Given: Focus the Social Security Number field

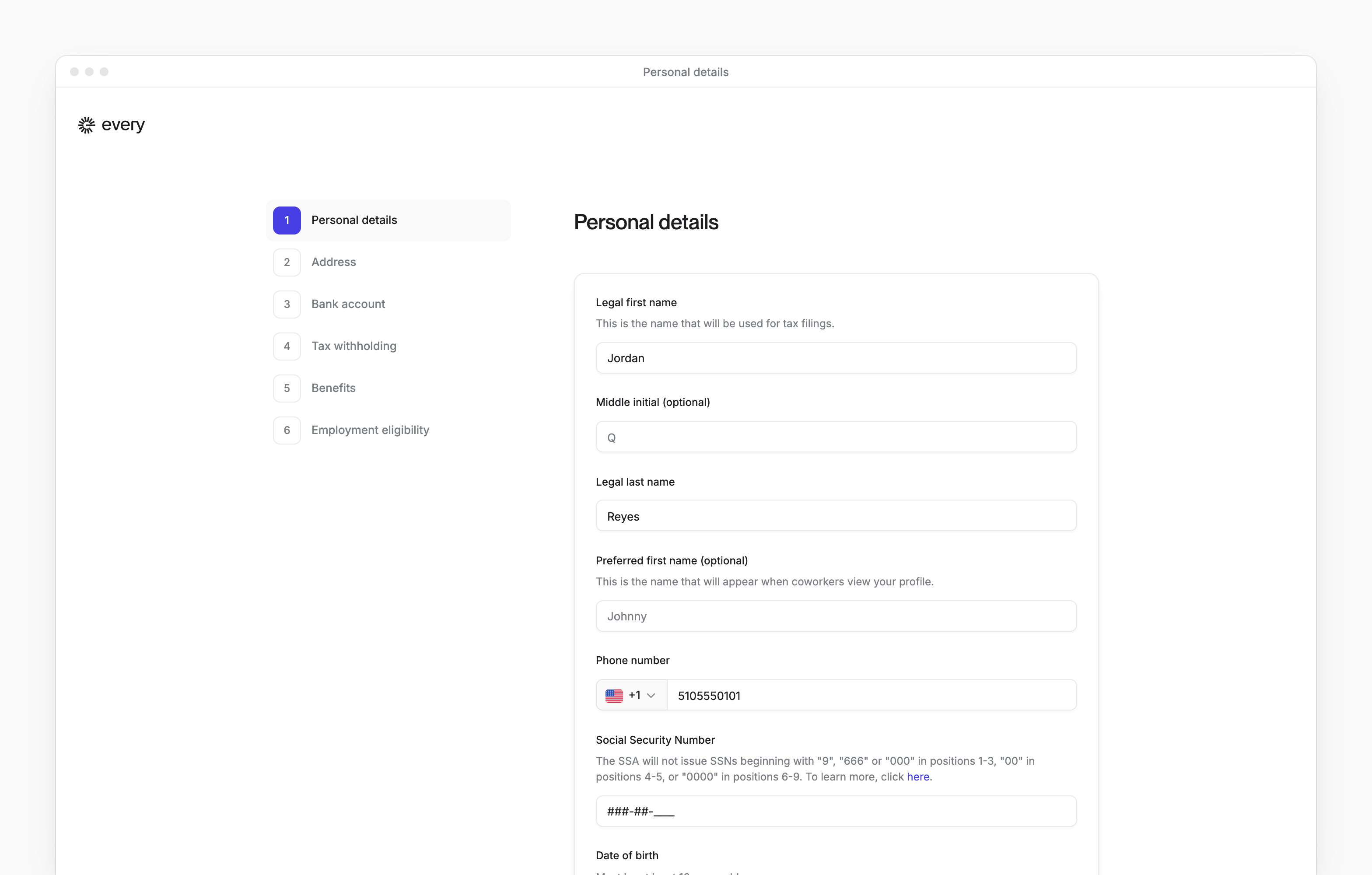Looking at the screenshot, I should click(836, 811).
